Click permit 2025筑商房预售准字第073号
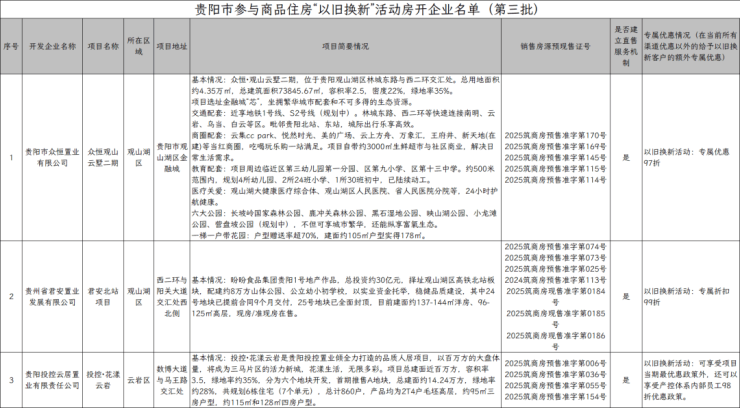 click(x=555, y=258)
